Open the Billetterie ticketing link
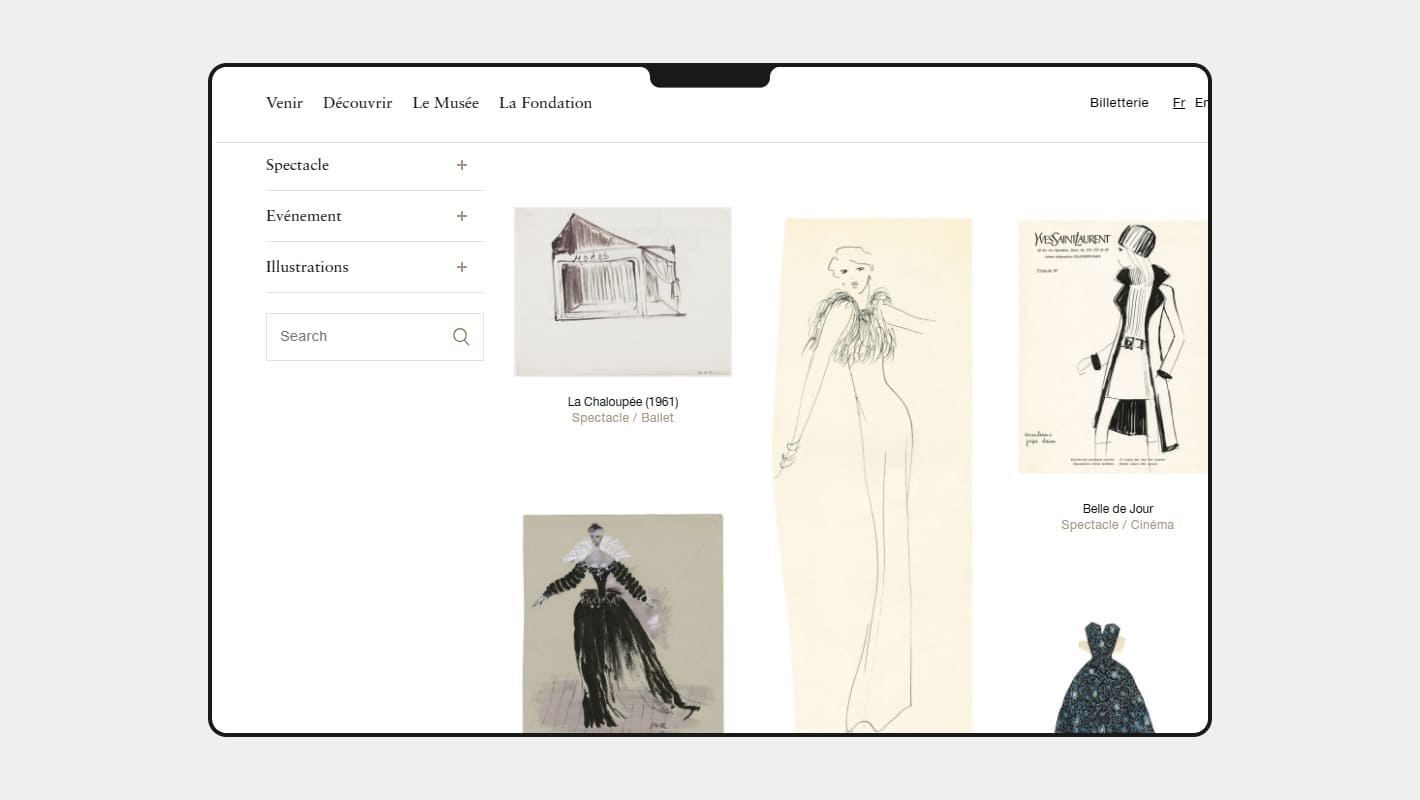Viewport: 1420px width, 800px height. [x=1119, y=103]
